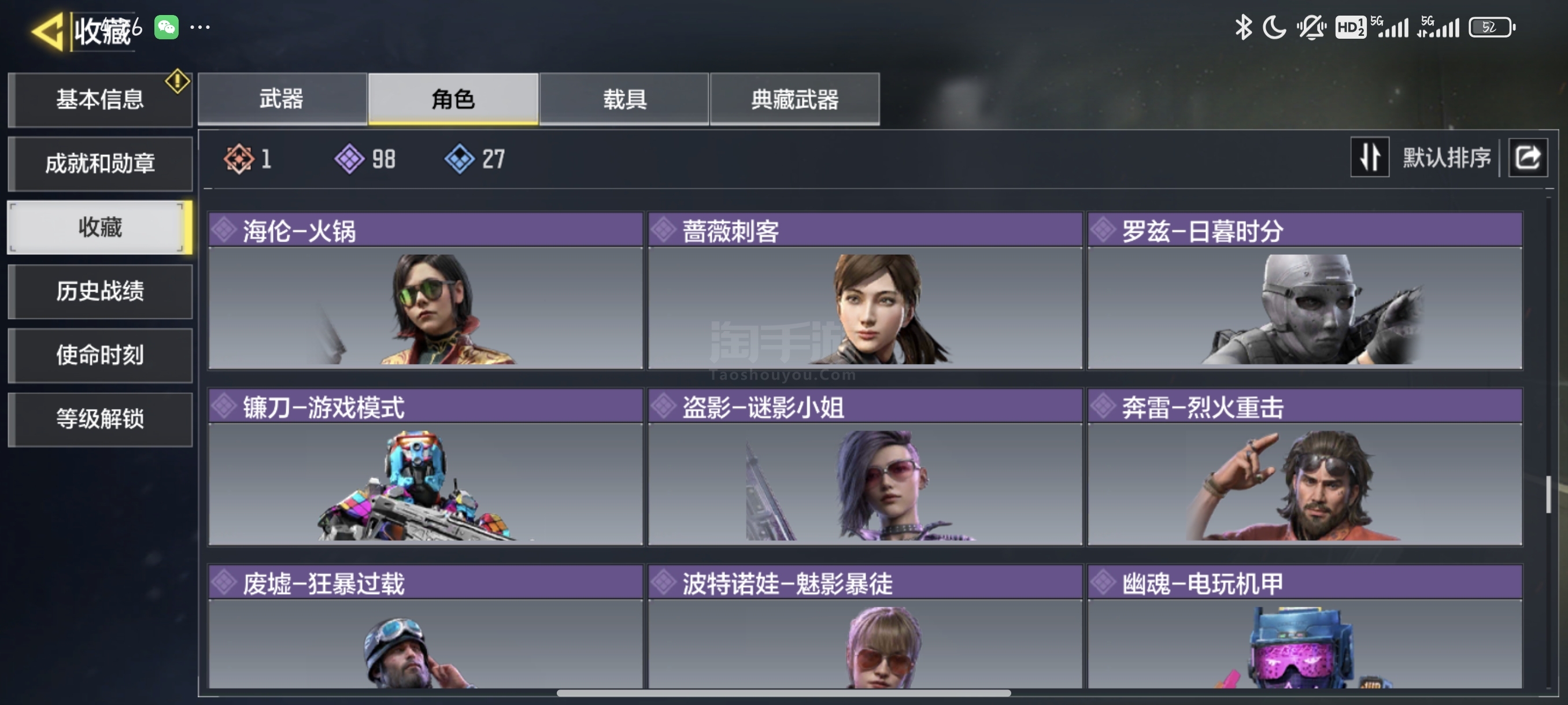Click the horizontal scrollbar at bottom
This screenshot has width=1568, height=705.
[783, 693]
